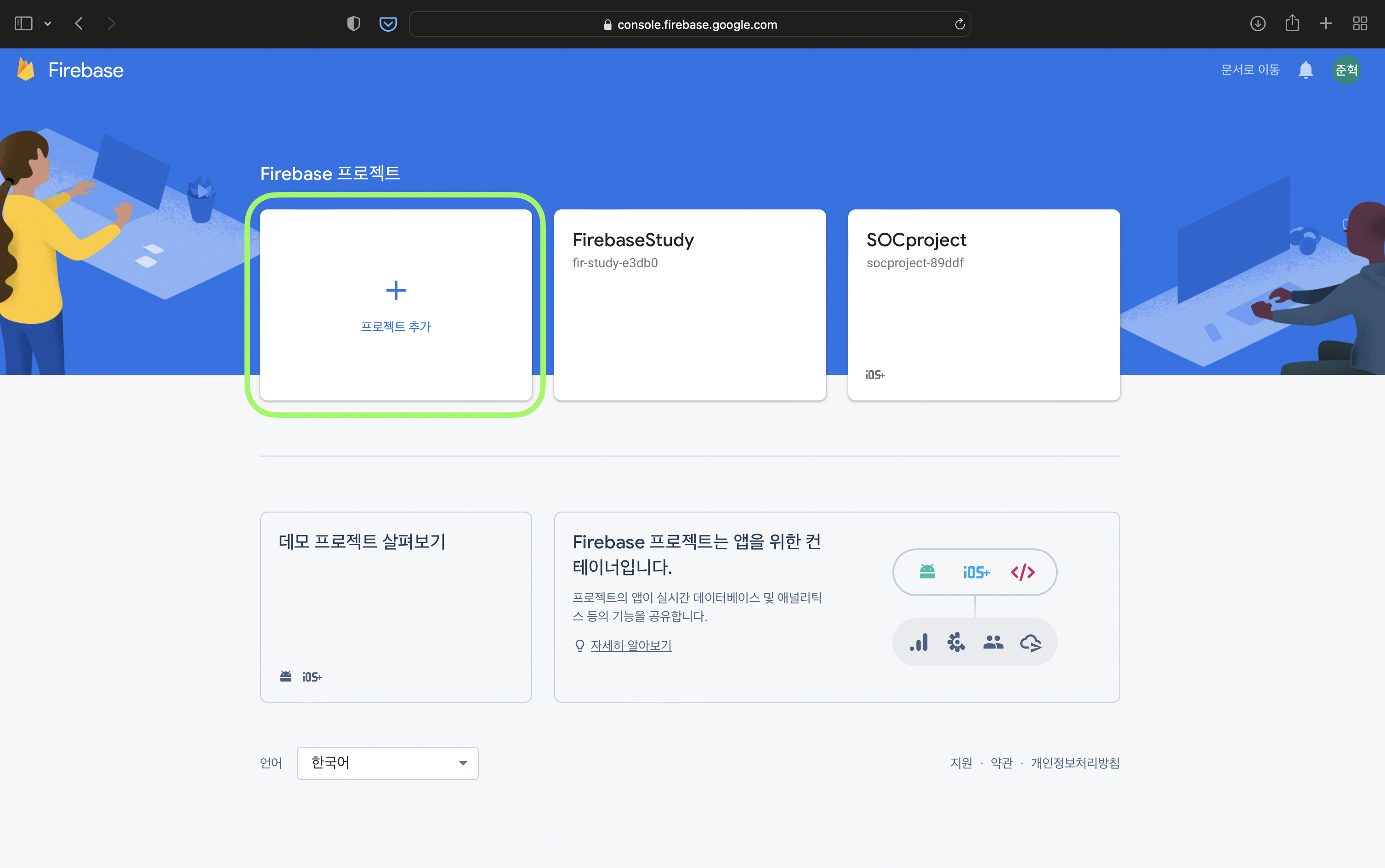Open the notifications bell

click(x=1305, y=70)
